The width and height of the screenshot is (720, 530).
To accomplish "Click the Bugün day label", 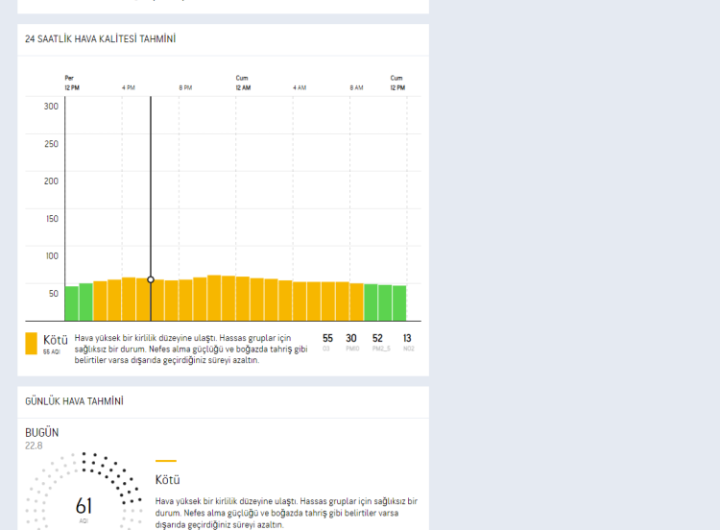I will point(42,432).
